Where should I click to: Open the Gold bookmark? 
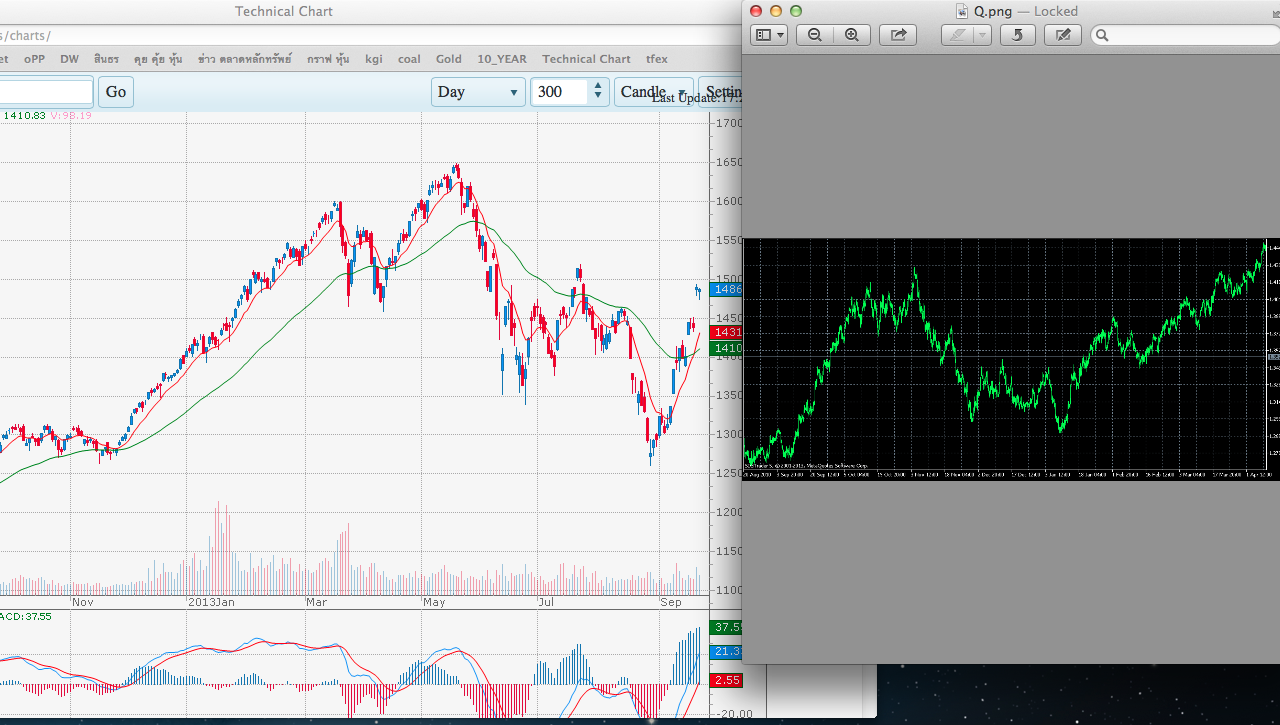coord(449,59)
